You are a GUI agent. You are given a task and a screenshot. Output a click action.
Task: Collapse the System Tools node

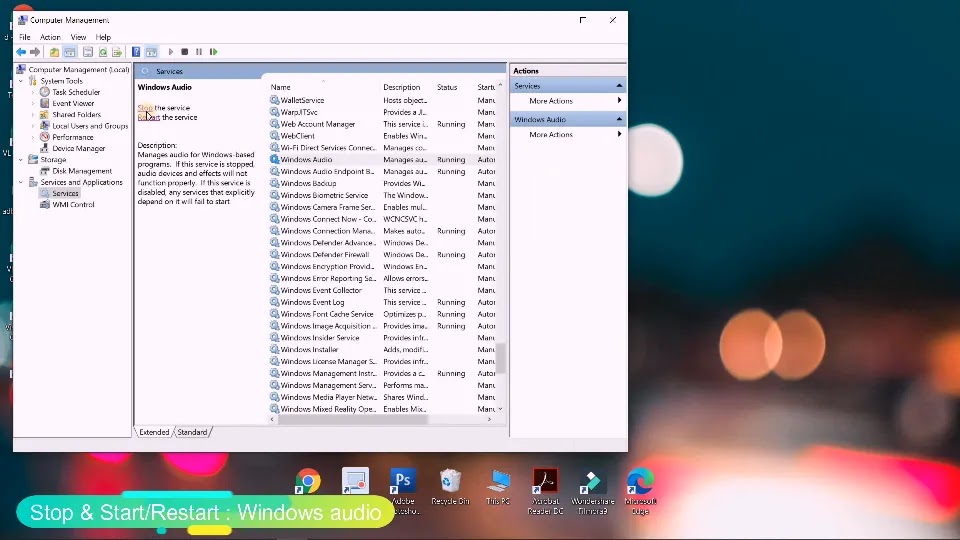21,81
